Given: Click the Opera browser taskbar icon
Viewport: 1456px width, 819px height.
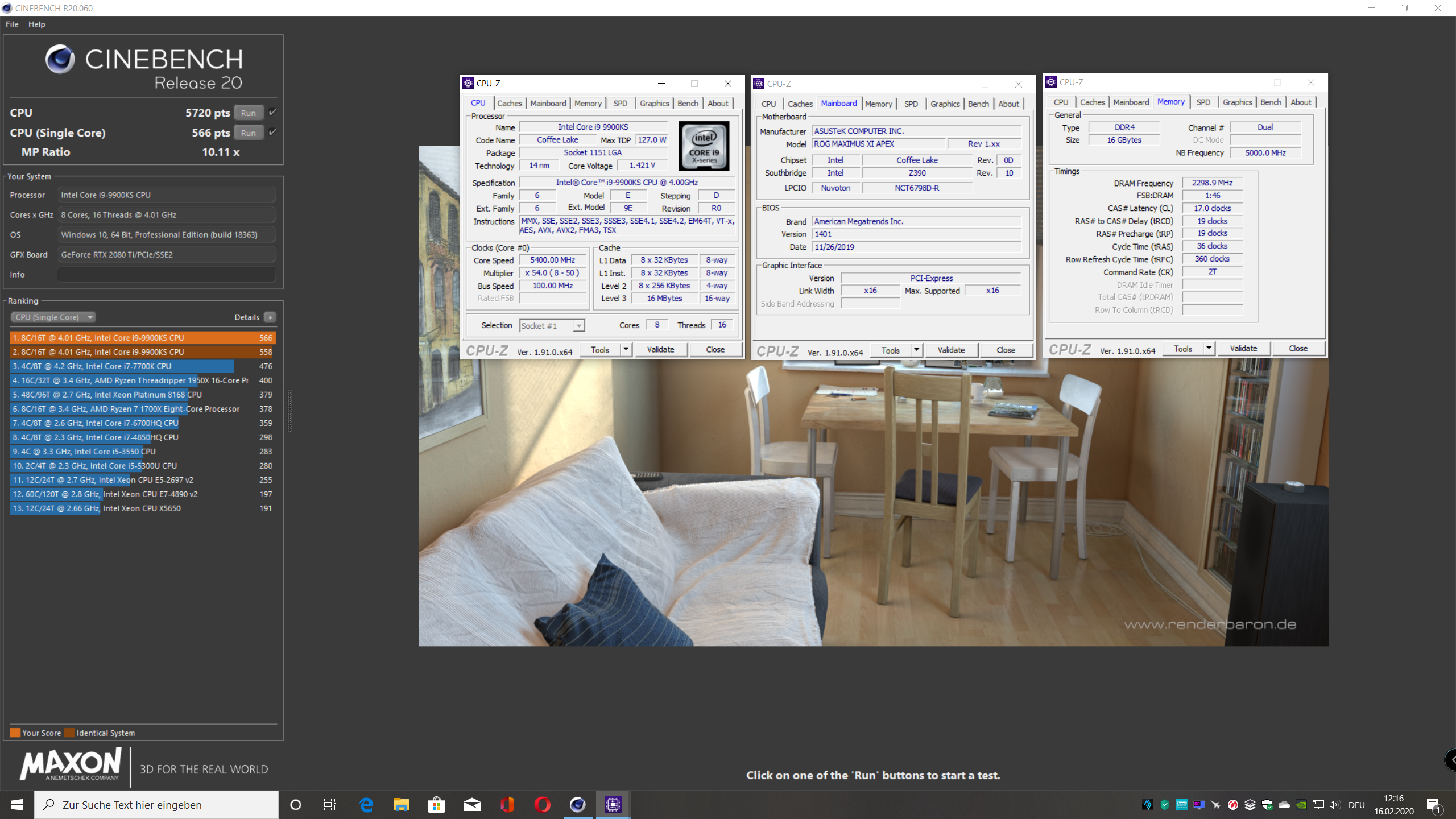Looking at the screenshot, I should click(542, 804).
